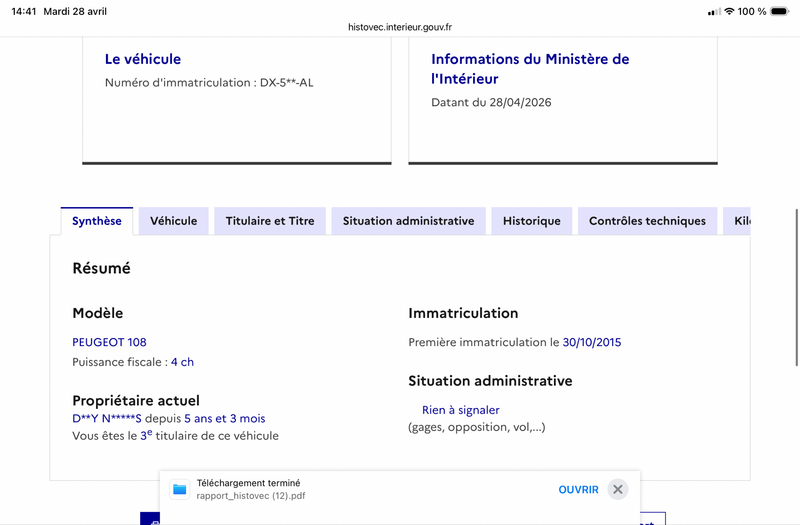Tap the Le véhicule card heading
The height and width of the screenshot is (525, 800).
[x=143, y=59]
